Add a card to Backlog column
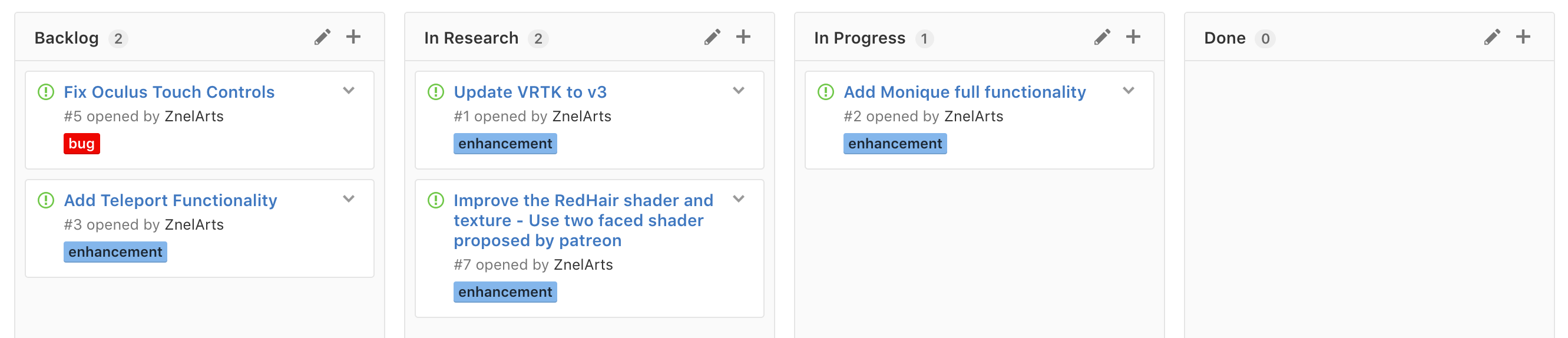Viewport: 1568px width, 338px height. 353,37
